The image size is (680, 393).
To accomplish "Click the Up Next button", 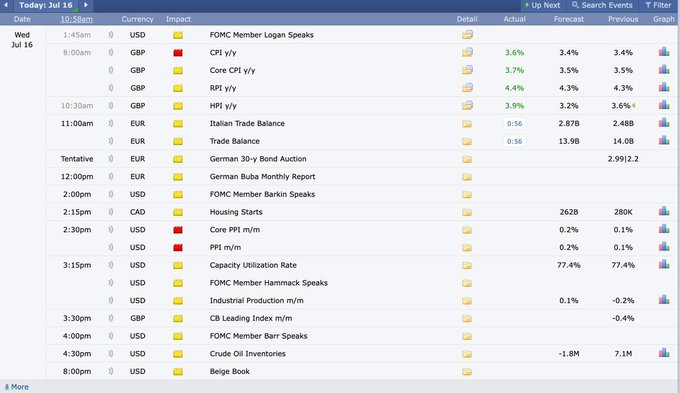I will pyautogui.click(x=542, y=5).
